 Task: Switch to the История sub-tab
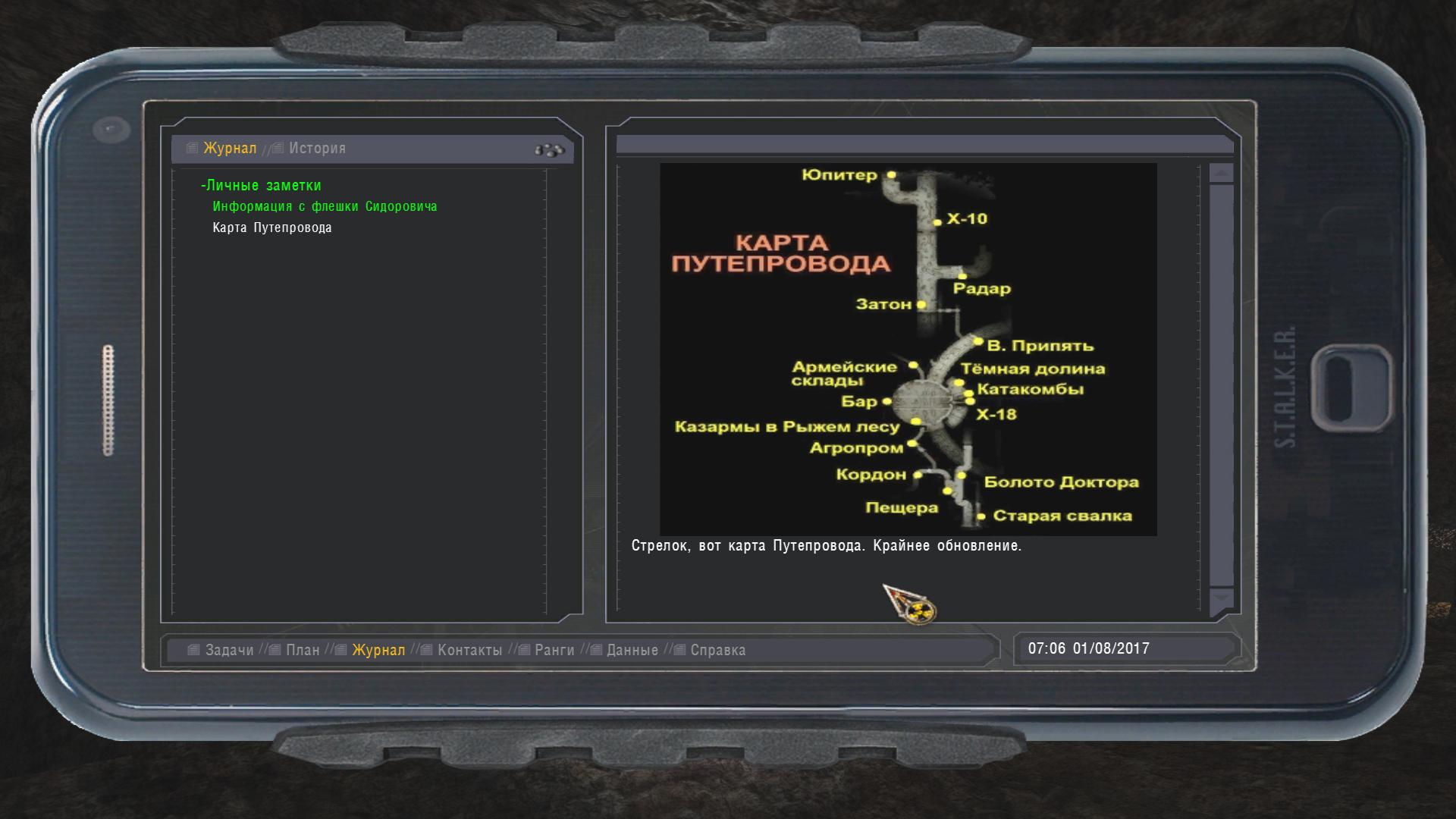tap(317, 148)
